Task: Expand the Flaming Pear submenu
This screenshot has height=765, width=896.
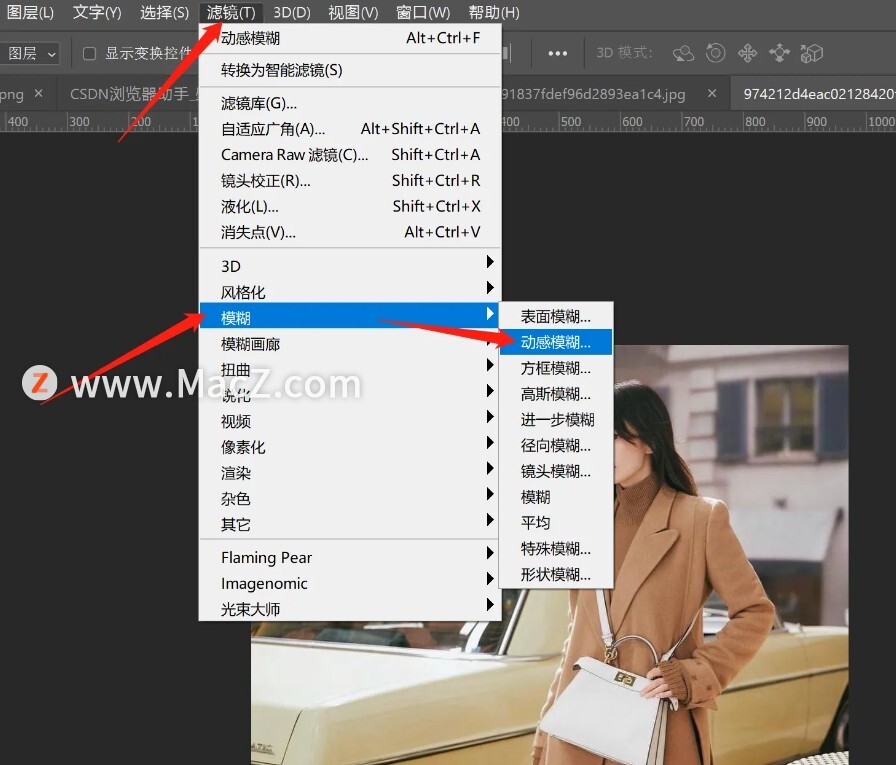Action: 265,557
